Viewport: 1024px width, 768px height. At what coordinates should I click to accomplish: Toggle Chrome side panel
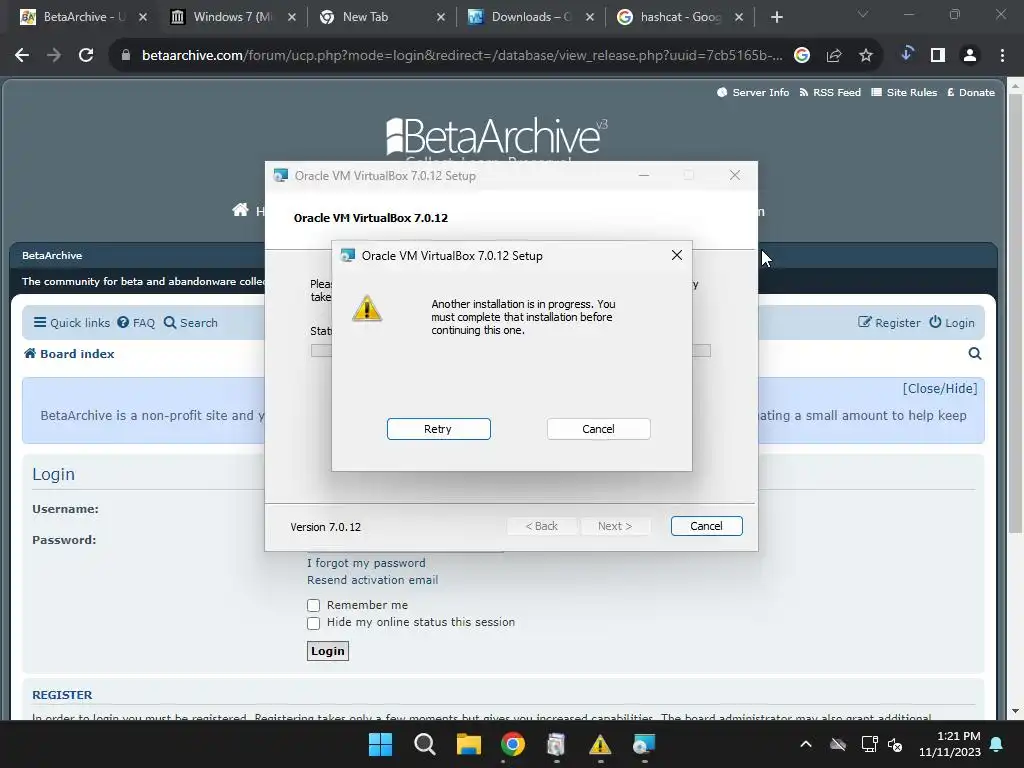pos(938,56)
